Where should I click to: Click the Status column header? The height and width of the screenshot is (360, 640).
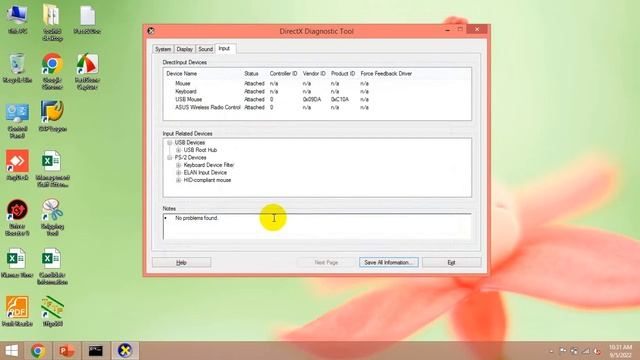click(251, 73)
